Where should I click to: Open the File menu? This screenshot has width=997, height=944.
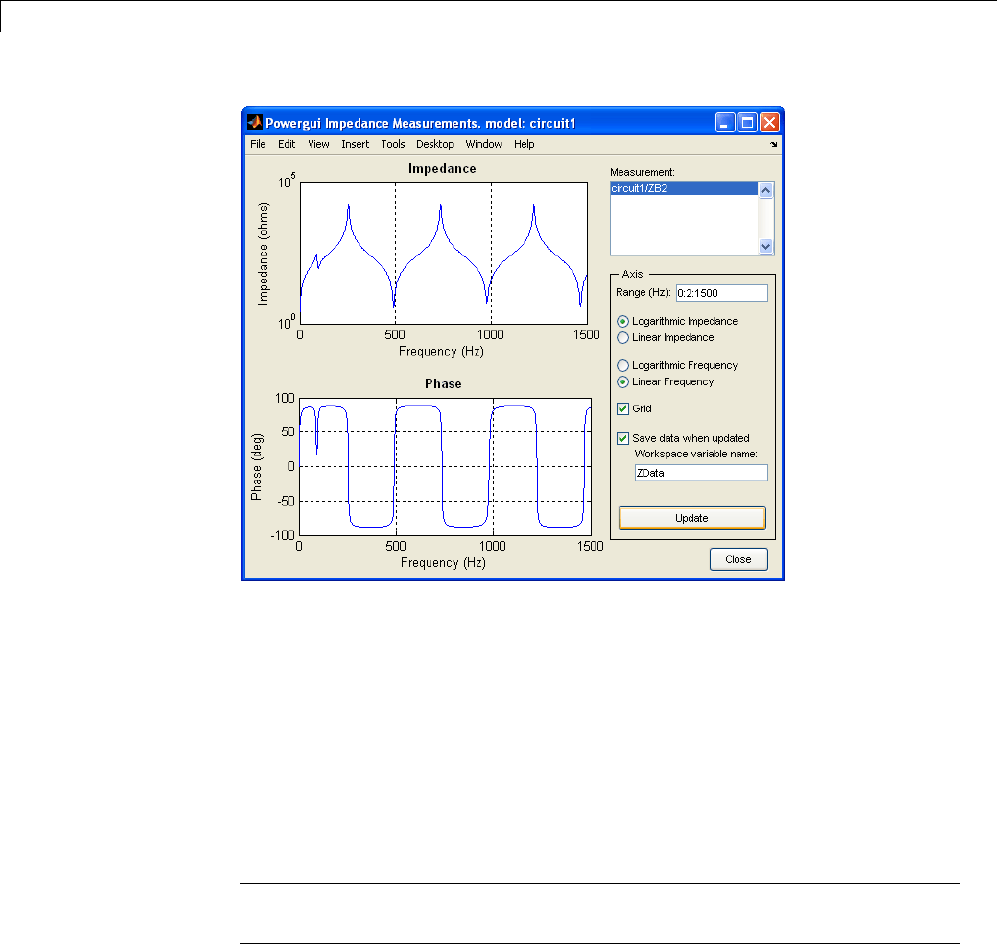click(x=258, y=144)
